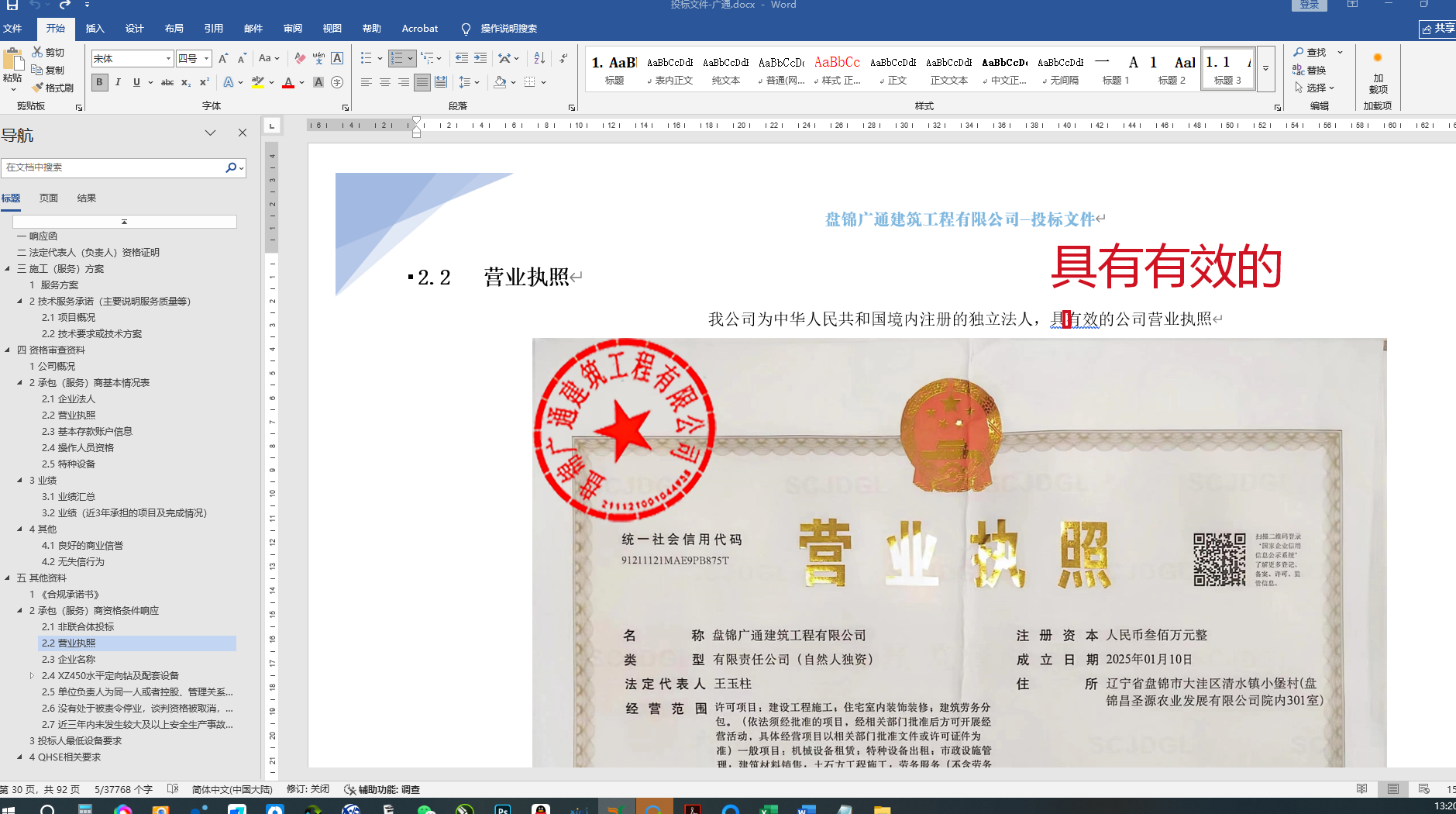
Task: Click the yellow text highlight color button
Action: coord(259,82)
